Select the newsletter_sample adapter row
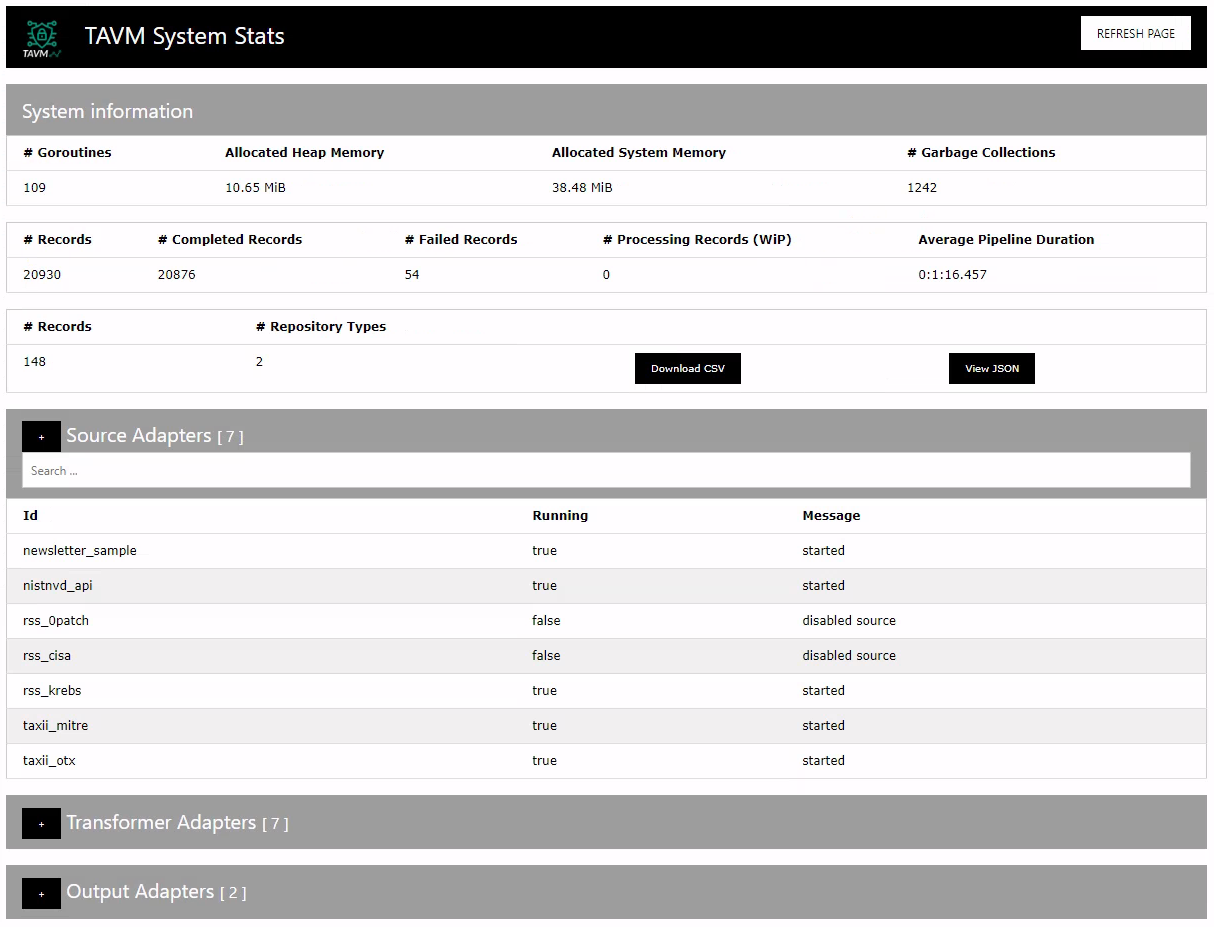 pos(80,551)
